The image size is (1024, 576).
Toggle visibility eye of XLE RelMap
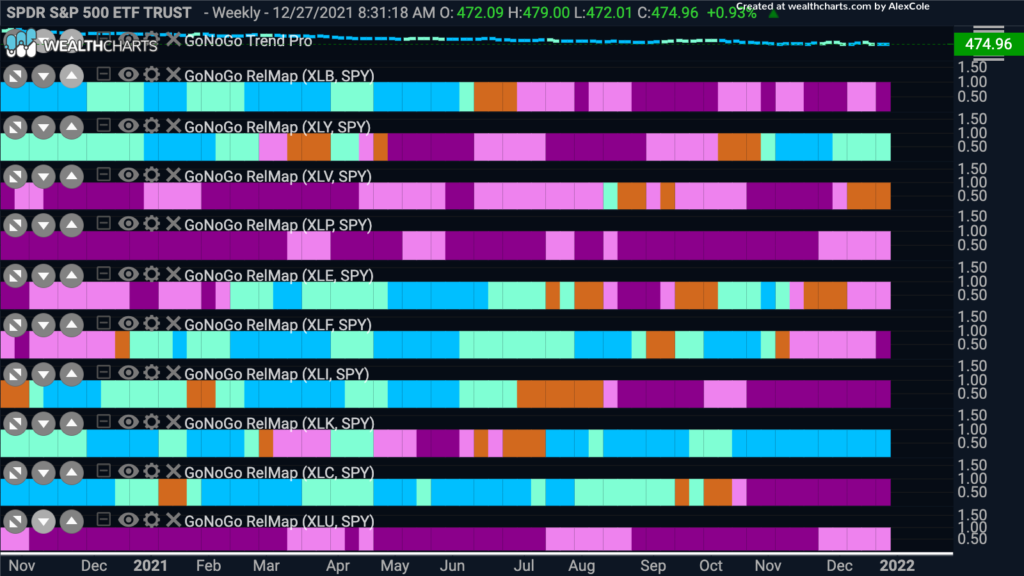pyautogui.click(x=128, y=274)
